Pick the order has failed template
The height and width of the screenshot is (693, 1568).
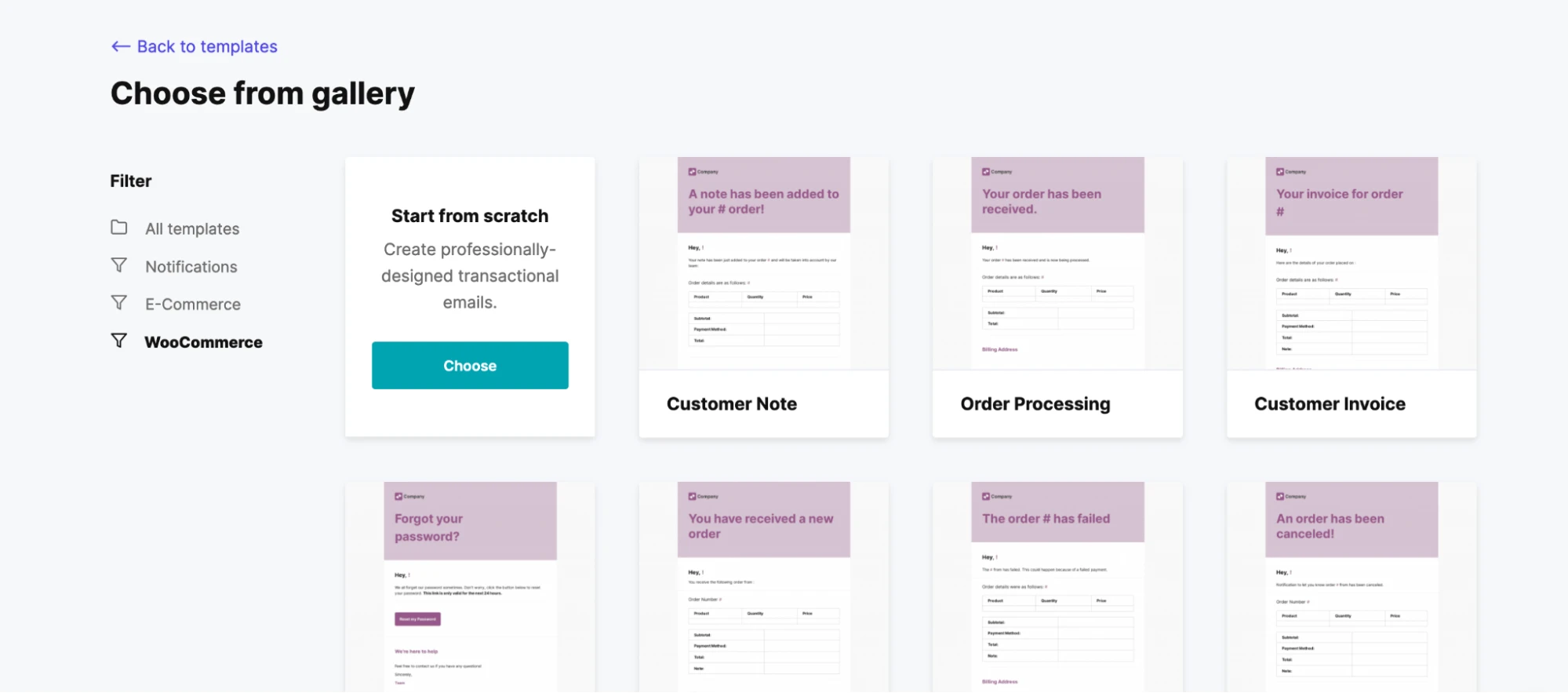[1057, 587]
